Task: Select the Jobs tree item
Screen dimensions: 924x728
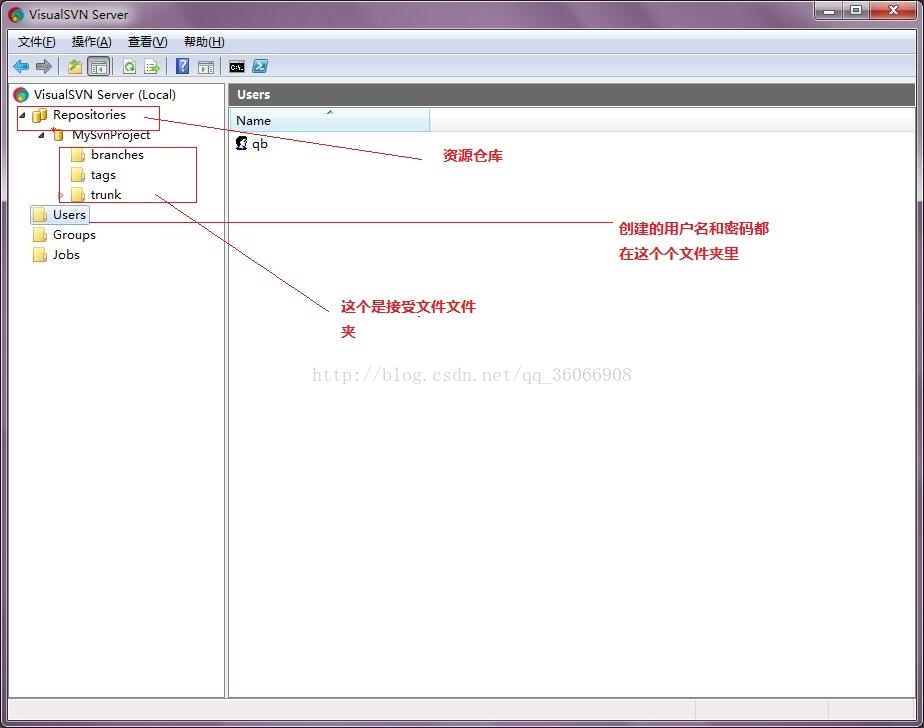Action: pos(66,255)
